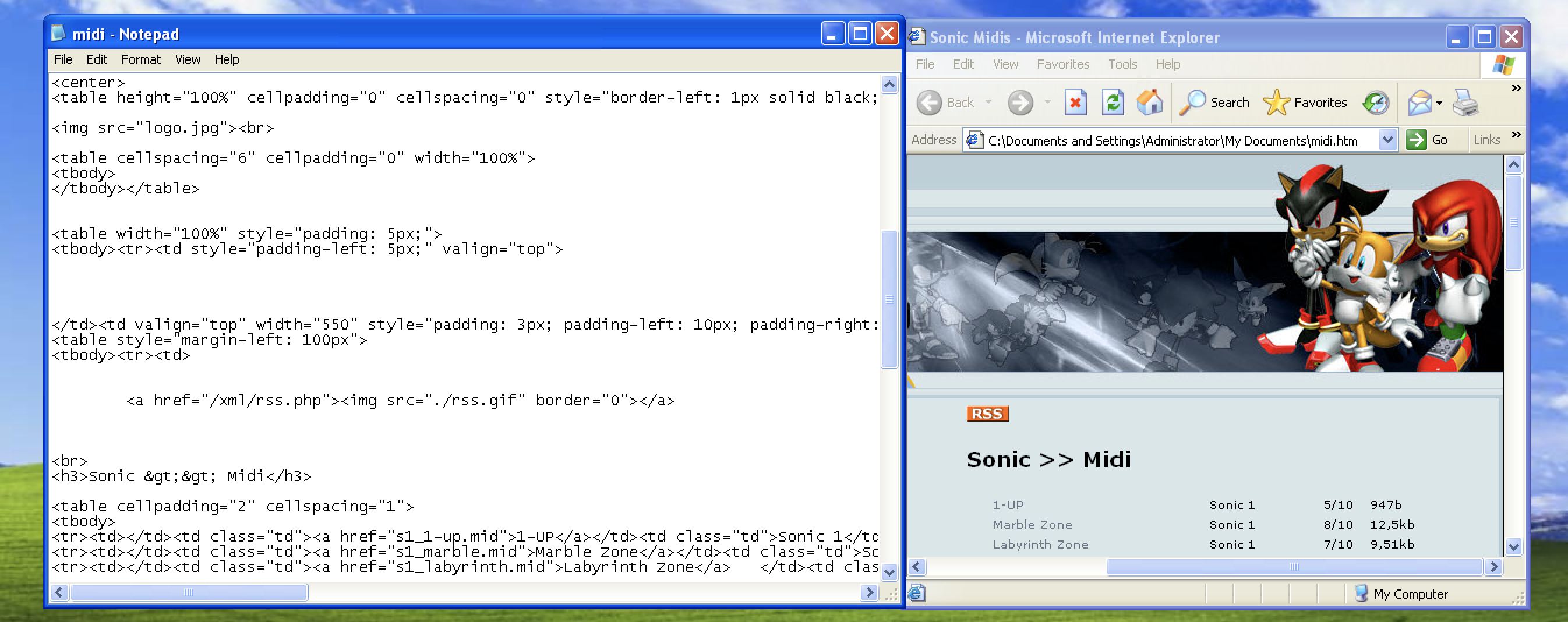Click the IE page icon in the status bar

click(x=917, y=593)
